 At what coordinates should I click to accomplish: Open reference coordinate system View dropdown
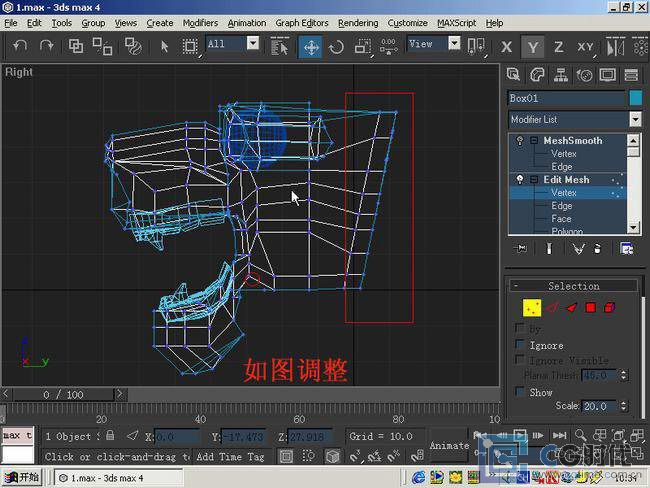[454, 43]
